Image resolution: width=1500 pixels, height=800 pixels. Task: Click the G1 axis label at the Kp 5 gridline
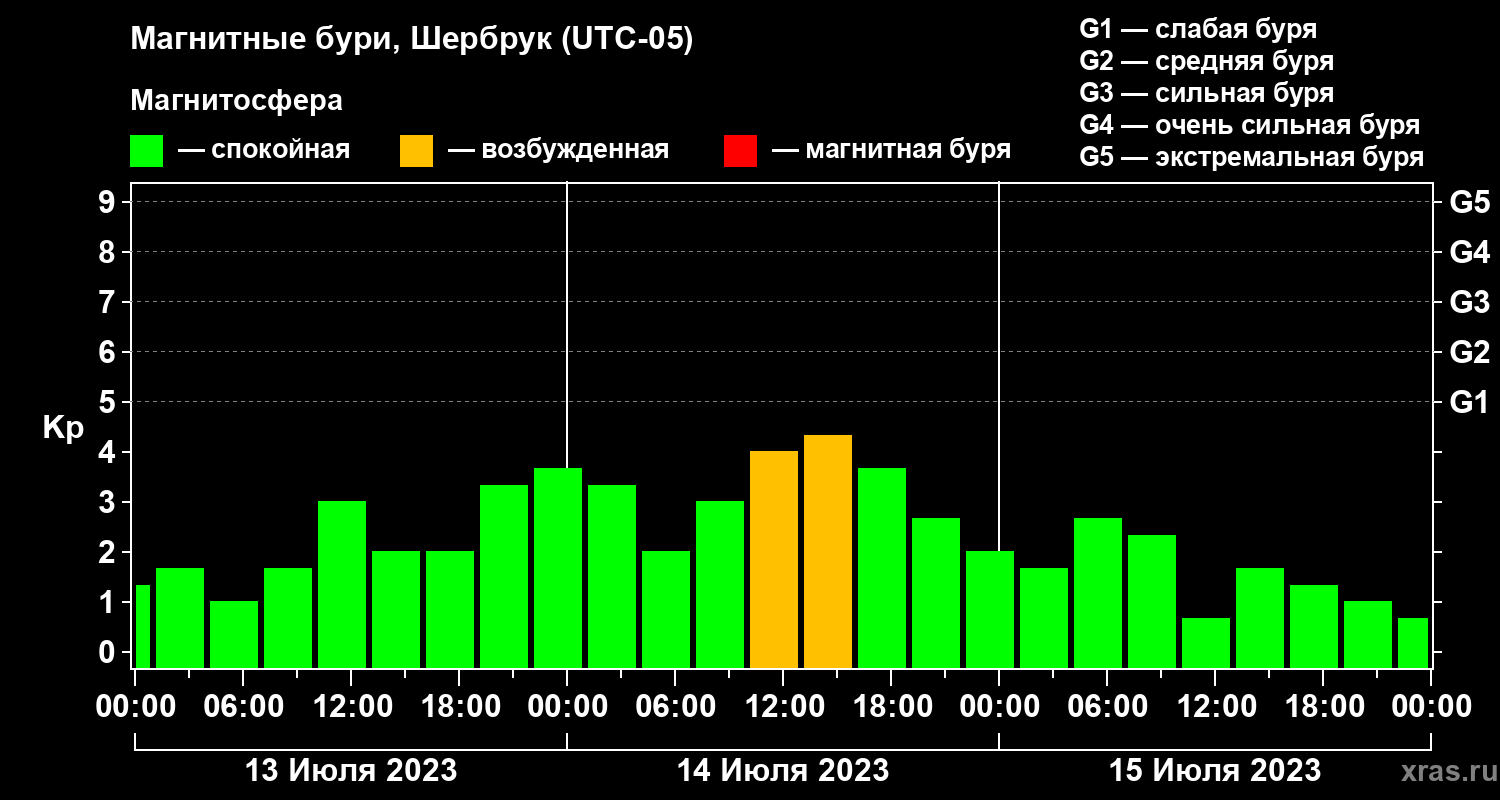[x=1469, y=402]
